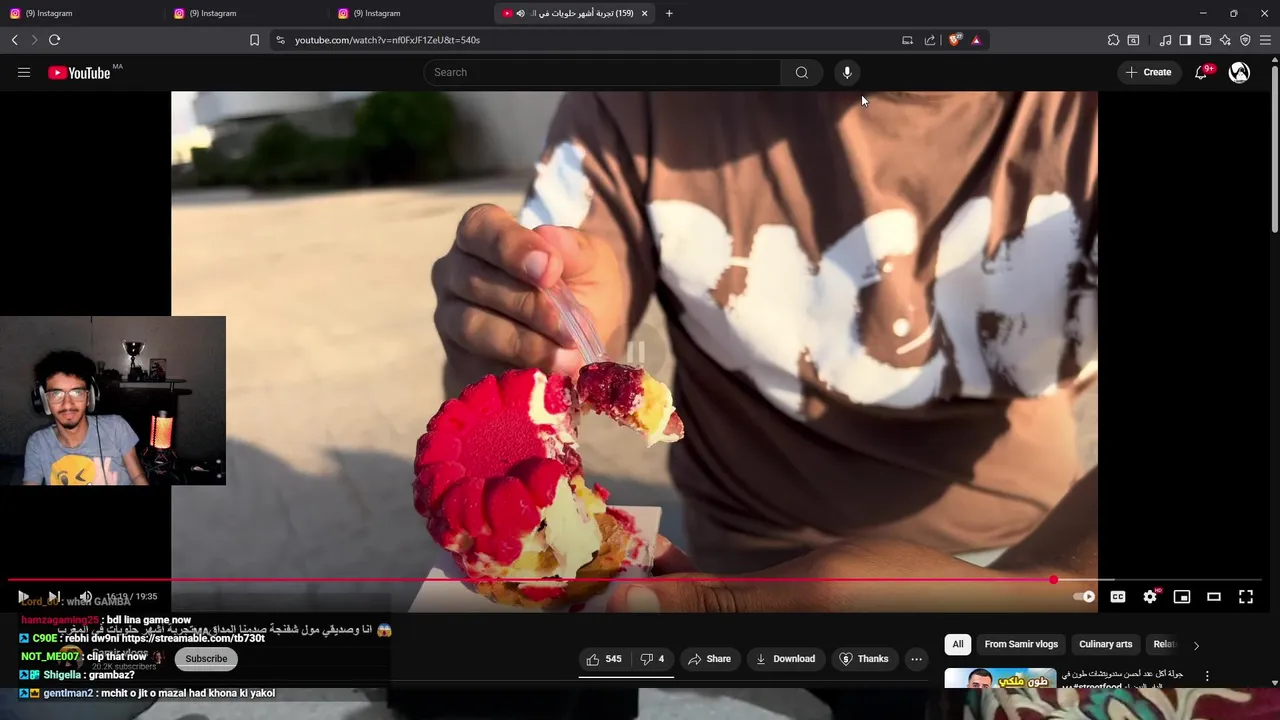The width and height of the screenshot is (1280, 720).
Task: Like the video with 545 likes
Action: coord(604,659)
